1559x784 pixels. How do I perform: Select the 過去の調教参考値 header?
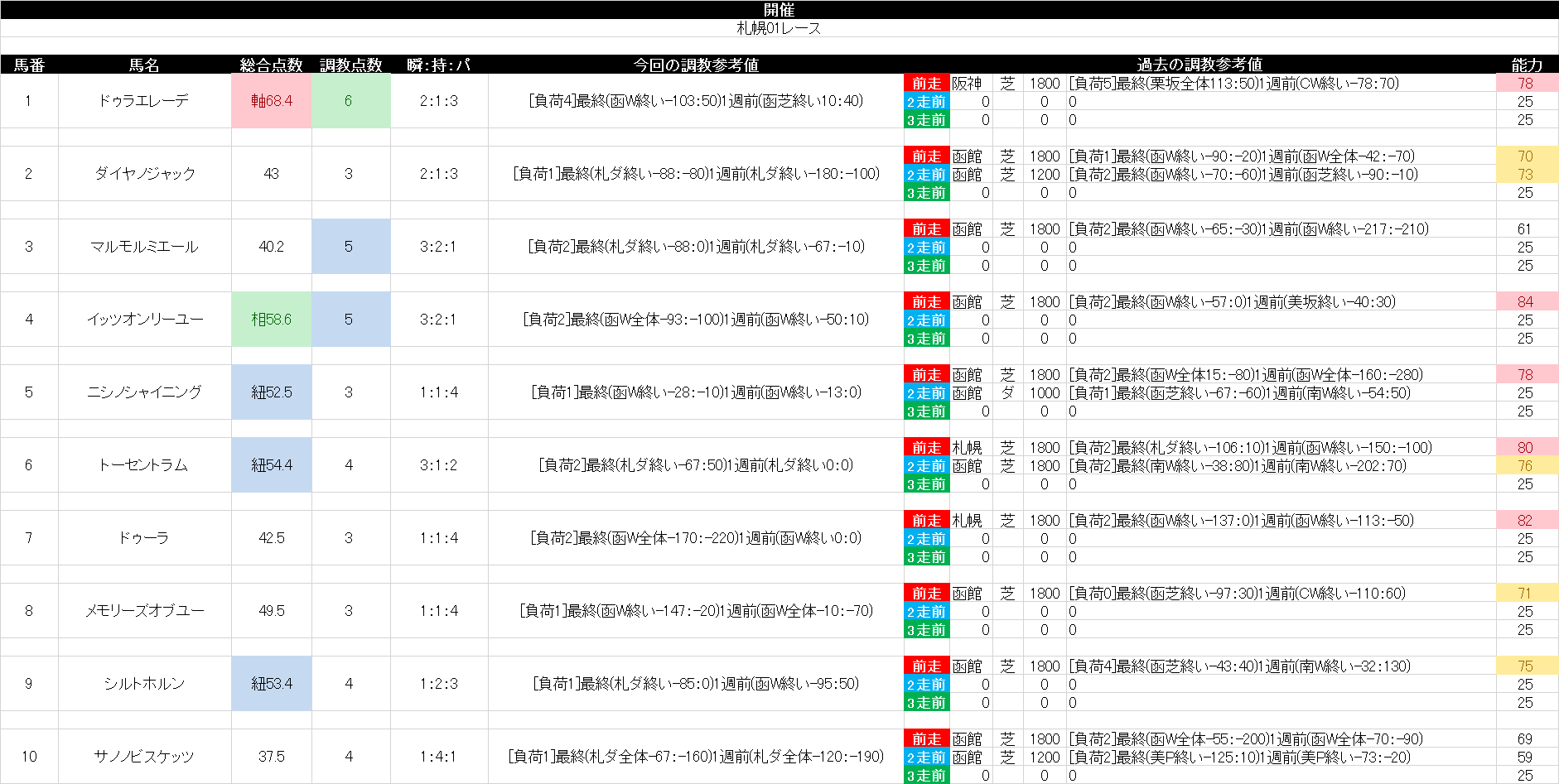1199,65
